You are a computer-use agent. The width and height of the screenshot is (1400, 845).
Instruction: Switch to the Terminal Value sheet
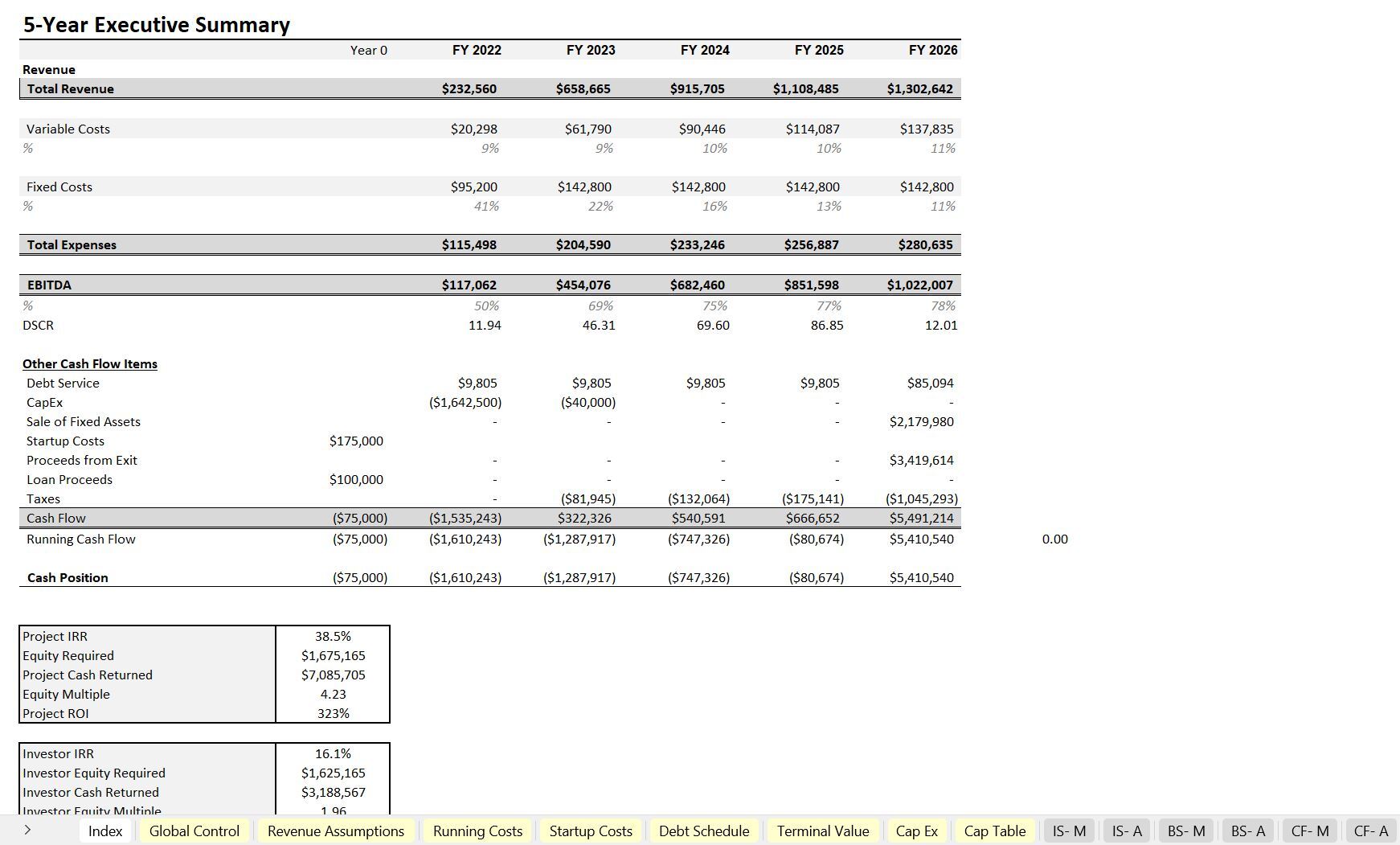coord(823,831)
